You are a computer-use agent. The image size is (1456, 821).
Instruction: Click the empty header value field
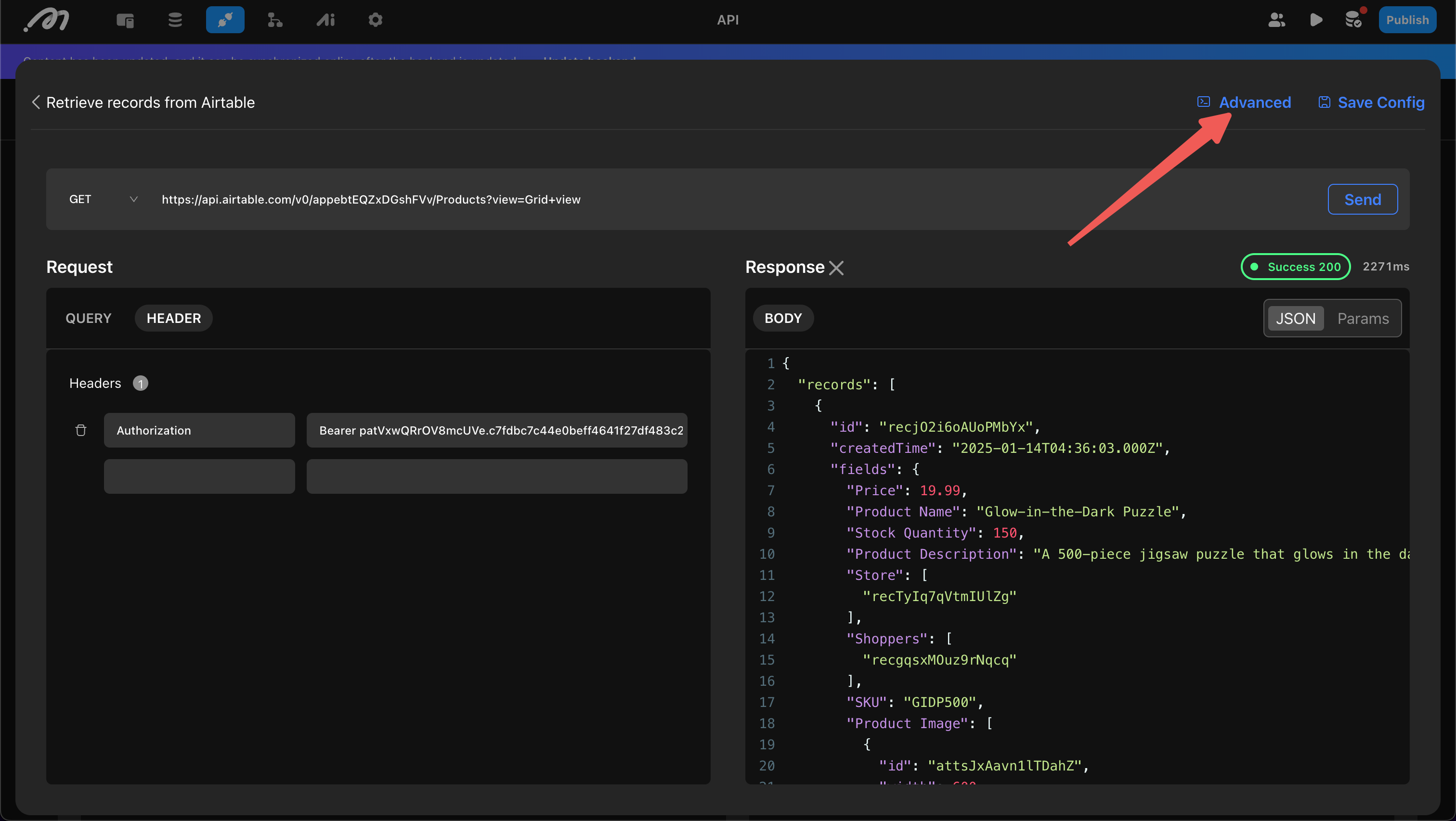click(497, 476)
